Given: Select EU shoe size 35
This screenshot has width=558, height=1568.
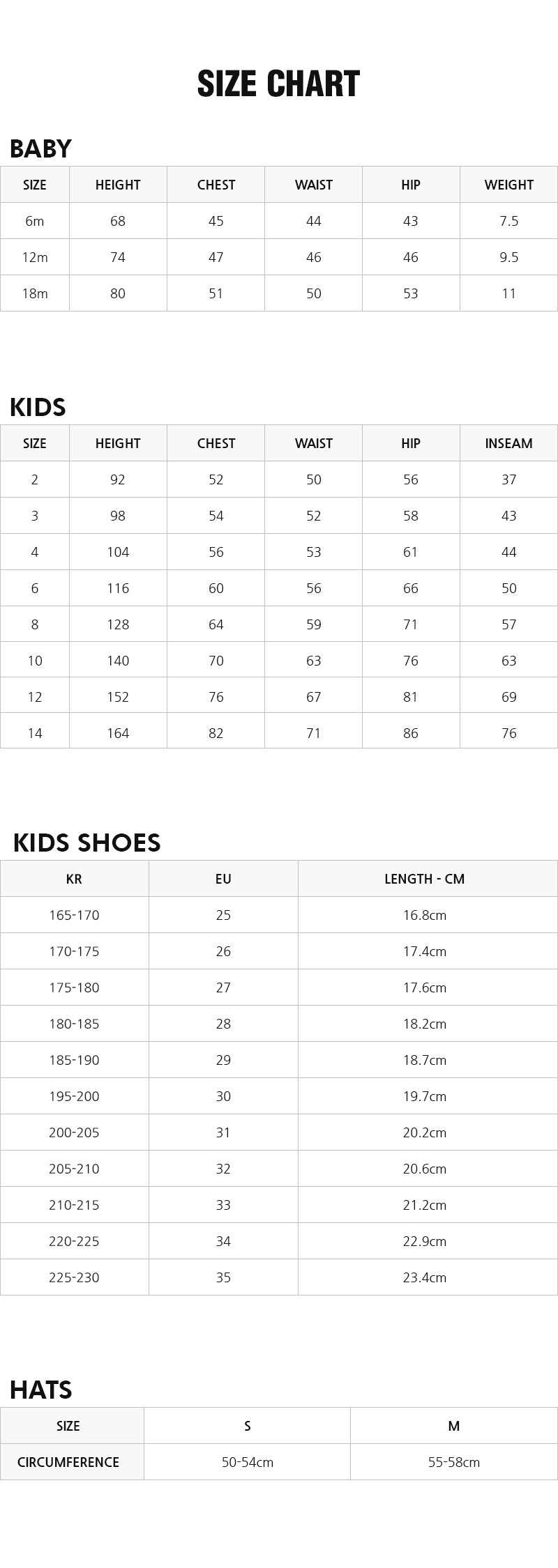Looking at the screenshot, I should 223,1277.
